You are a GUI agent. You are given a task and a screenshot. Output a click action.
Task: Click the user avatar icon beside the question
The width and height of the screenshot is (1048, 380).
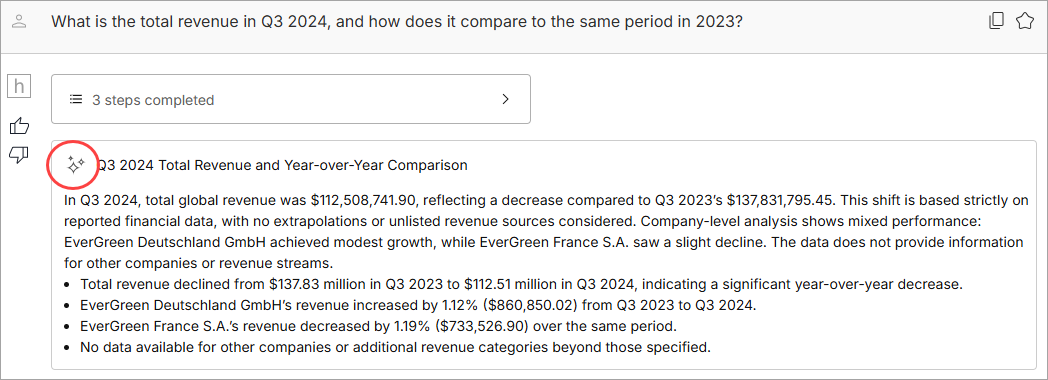[x=19, y=22]
